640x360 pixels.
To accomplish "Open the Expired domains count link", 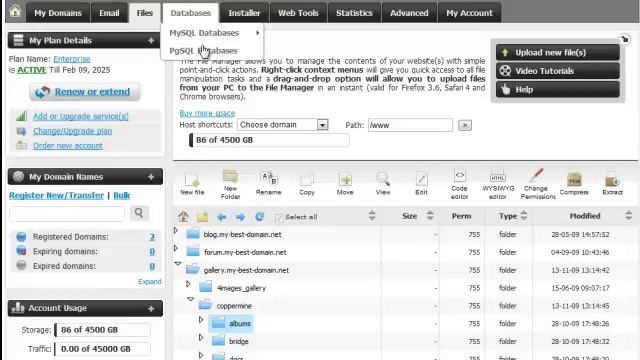I will point(152,266).
